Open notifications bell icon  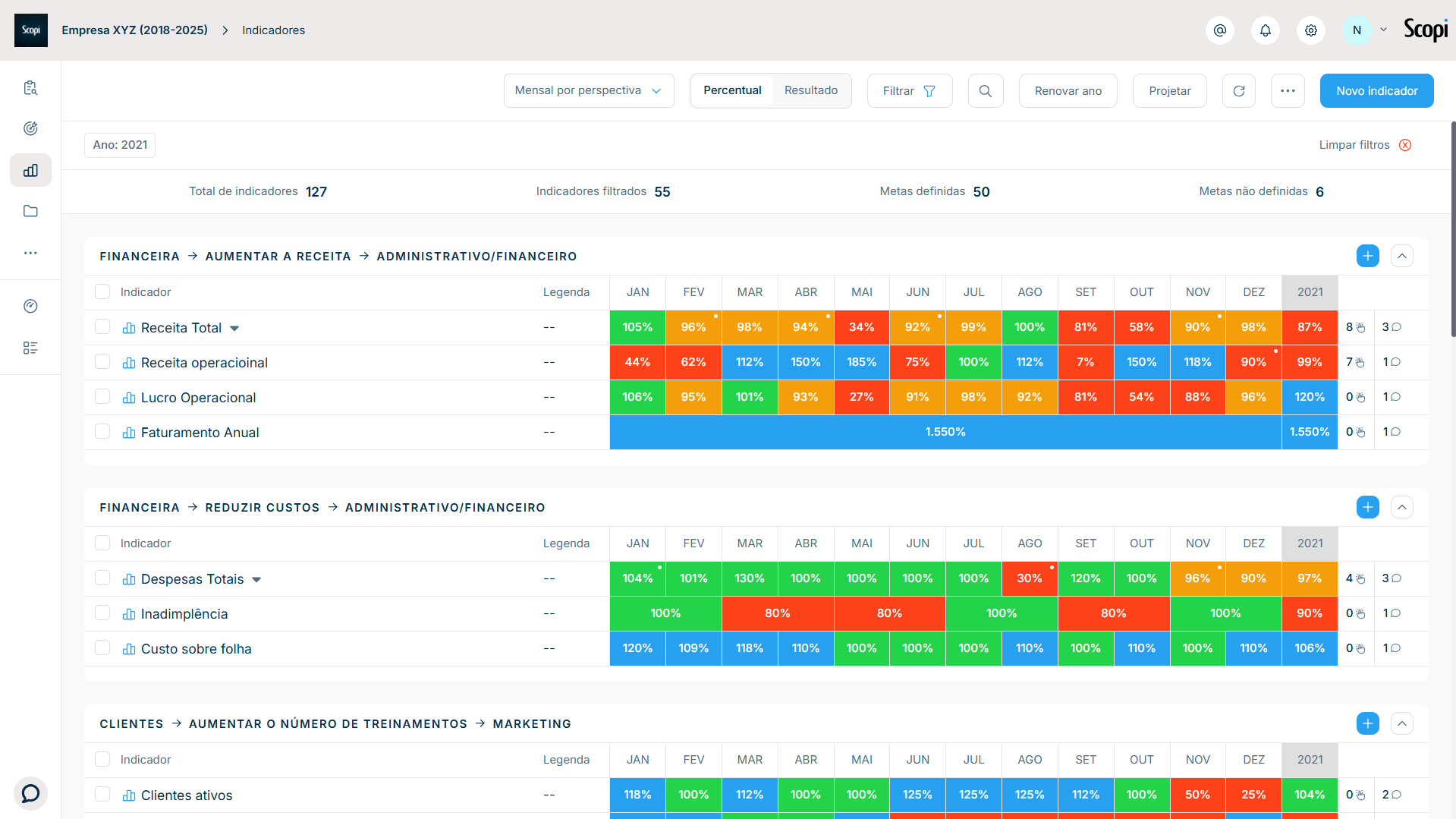coord(1265,30)
